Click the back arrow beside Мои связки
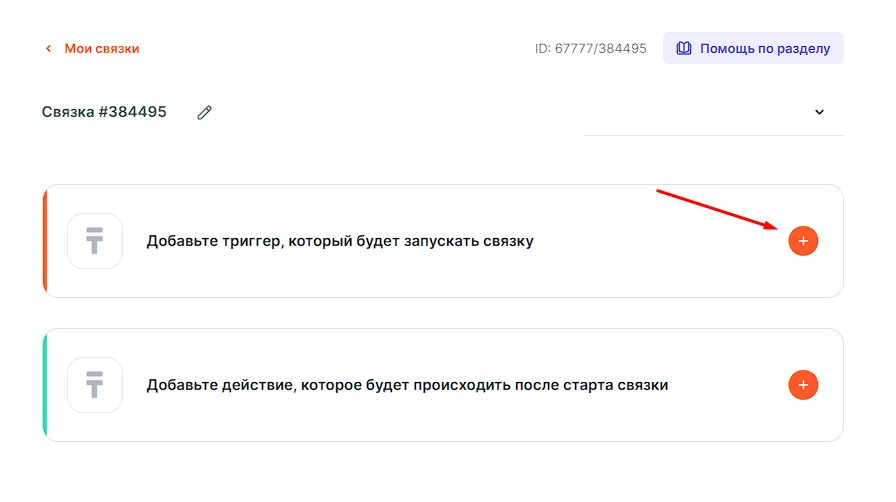This screenshot has height=502, width=896. coord(48,48)
